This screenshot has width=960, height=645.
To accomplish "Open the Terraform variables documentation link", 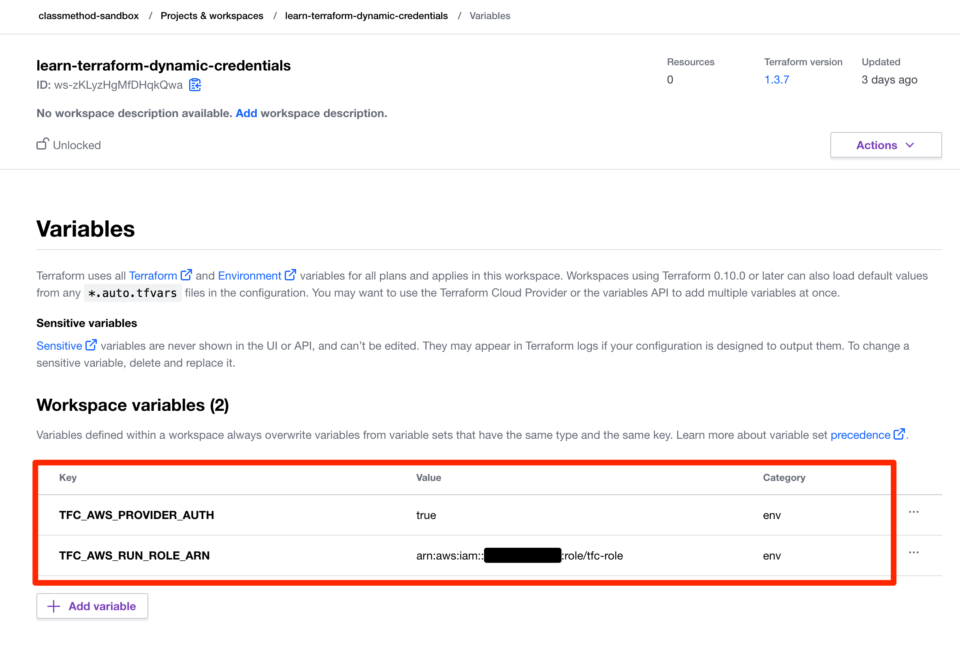I will click(x=152, y=275).
